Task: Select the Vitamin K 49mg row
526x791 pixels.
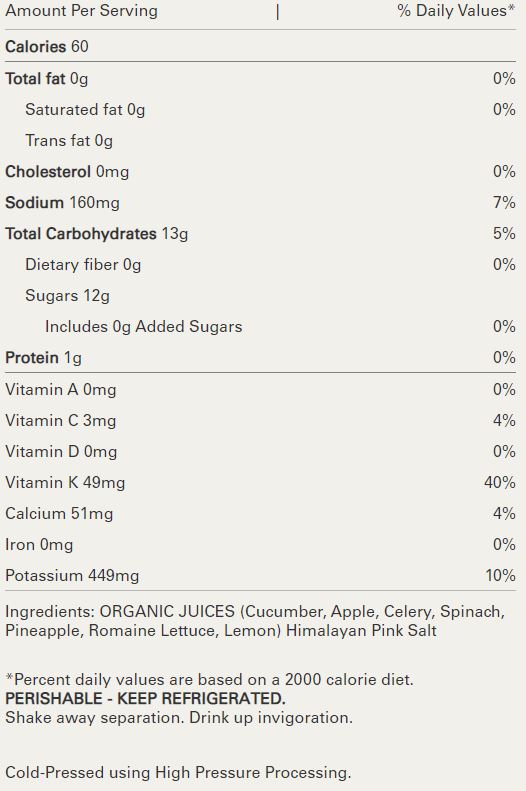Action: point(260,482)
